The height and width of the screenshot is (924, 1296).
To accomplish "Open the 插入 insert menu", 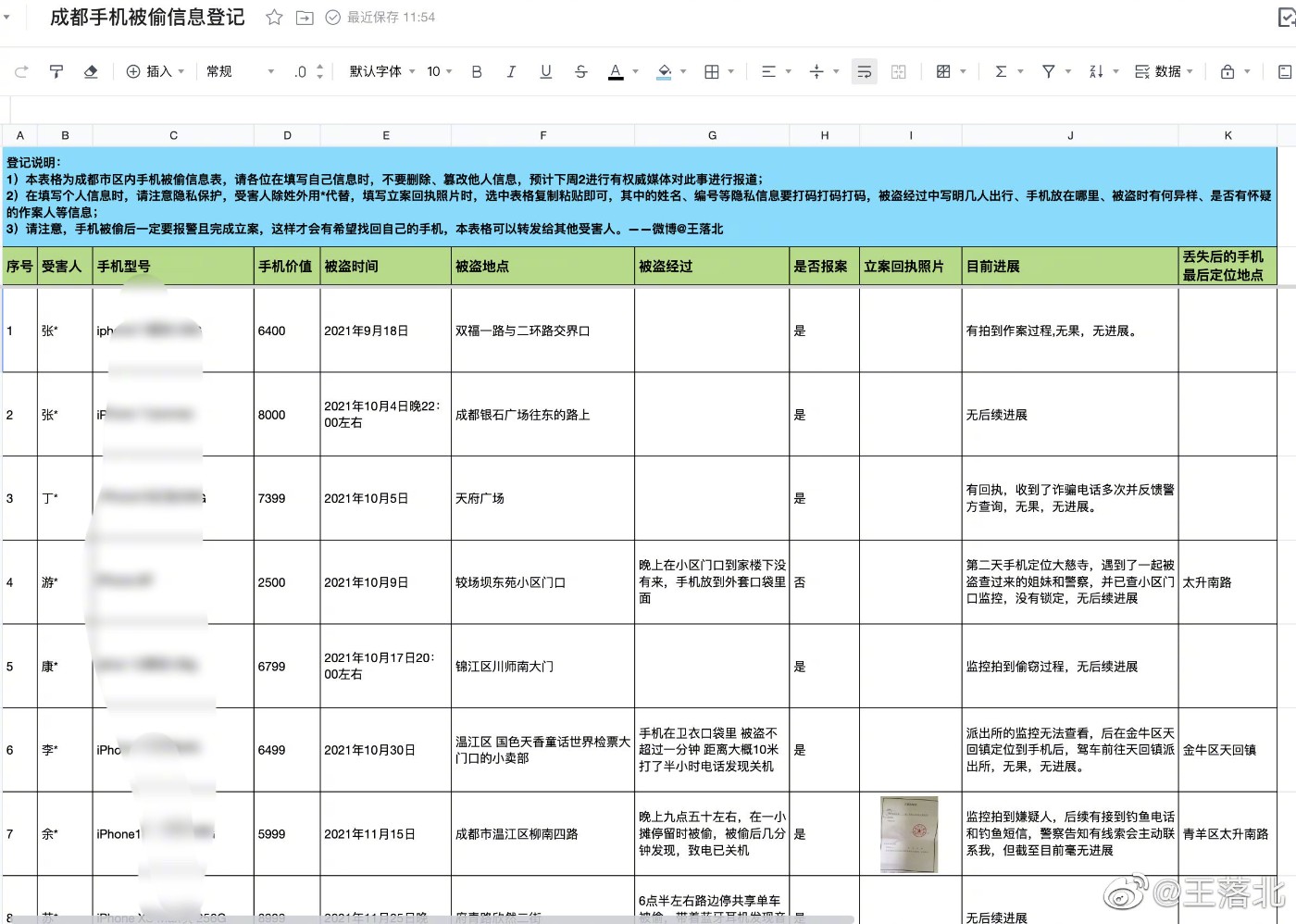I will click(156, 71).
